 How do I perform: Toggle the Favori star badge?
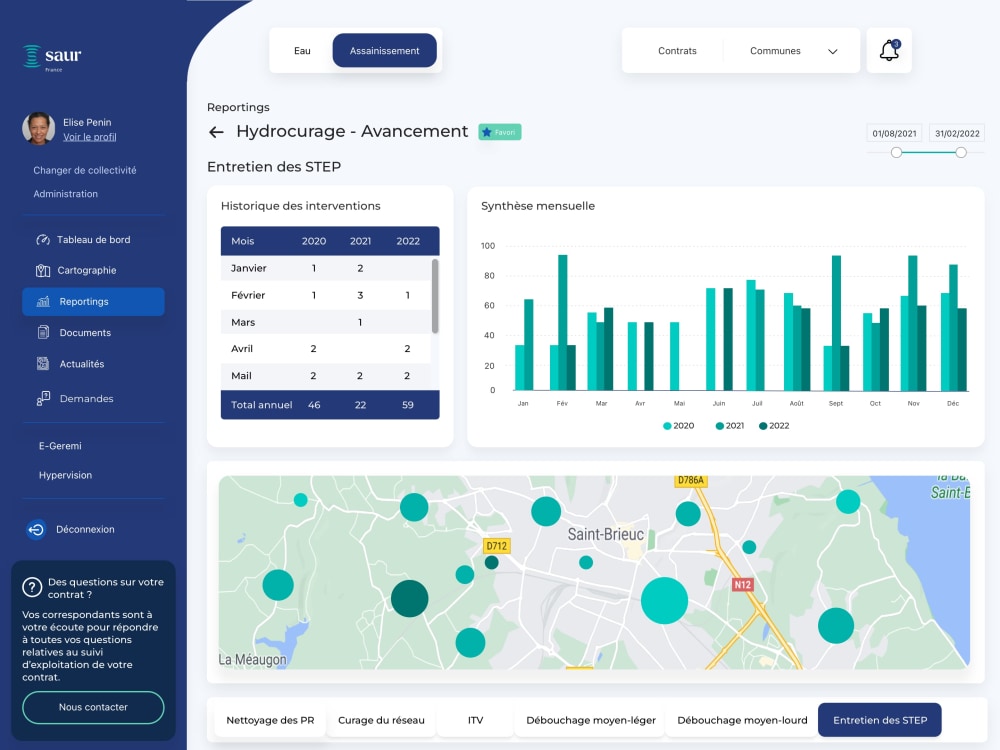point(500,132)
